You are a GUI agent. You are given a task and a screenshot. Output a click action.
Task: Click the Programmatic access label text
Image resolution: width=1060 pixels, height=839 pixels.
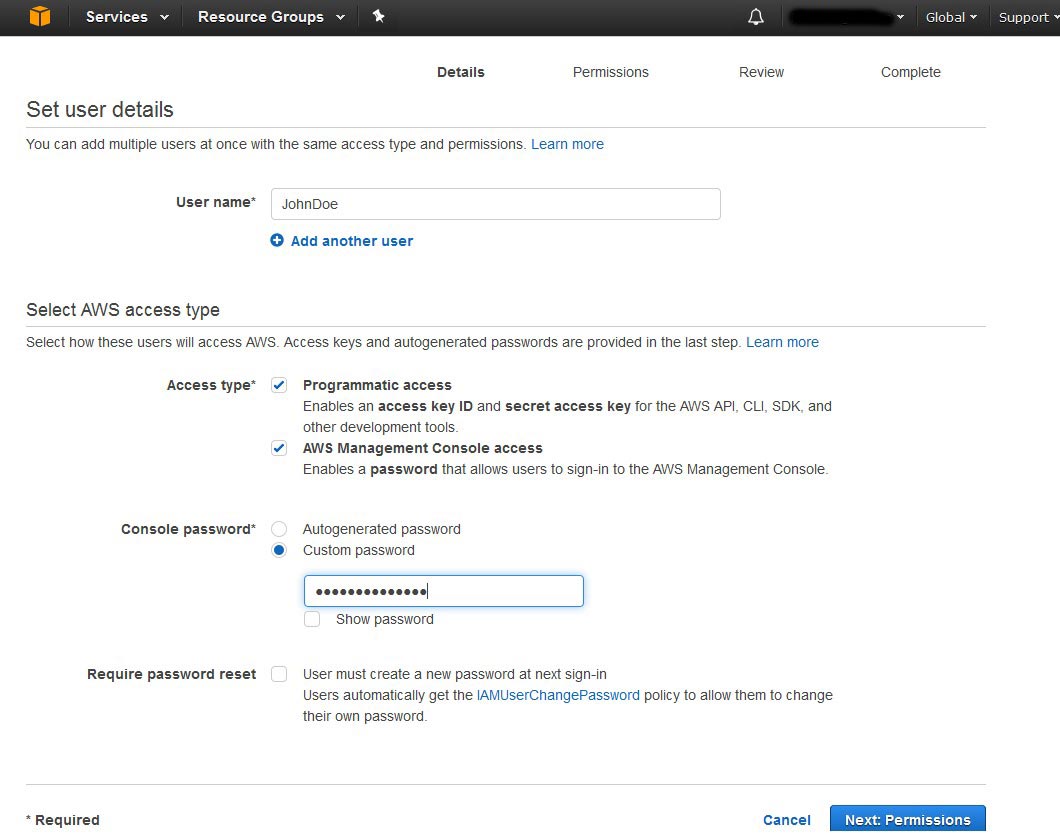click(377, 385)
